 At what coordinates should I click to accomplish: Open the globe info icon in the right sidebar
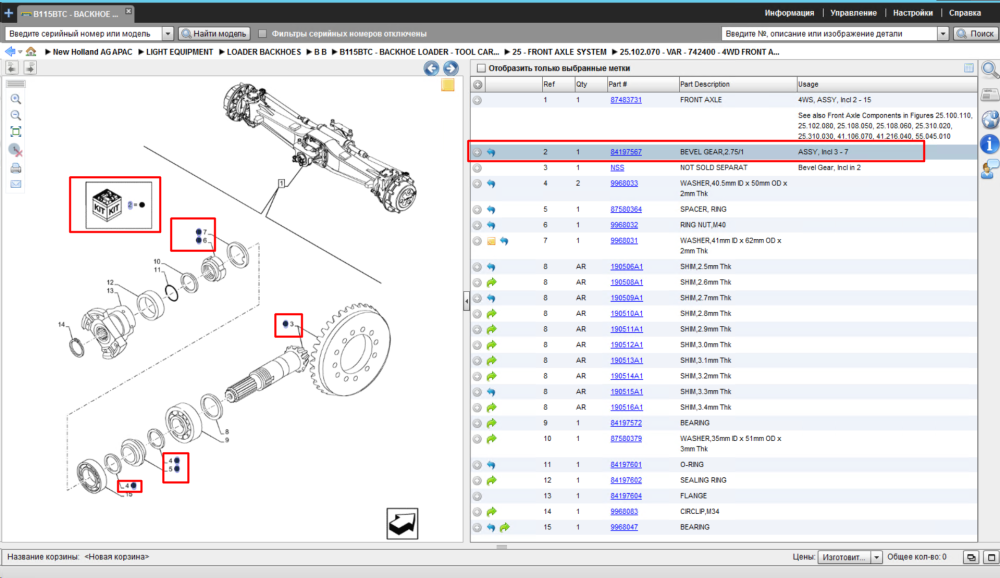pos(990,119)
